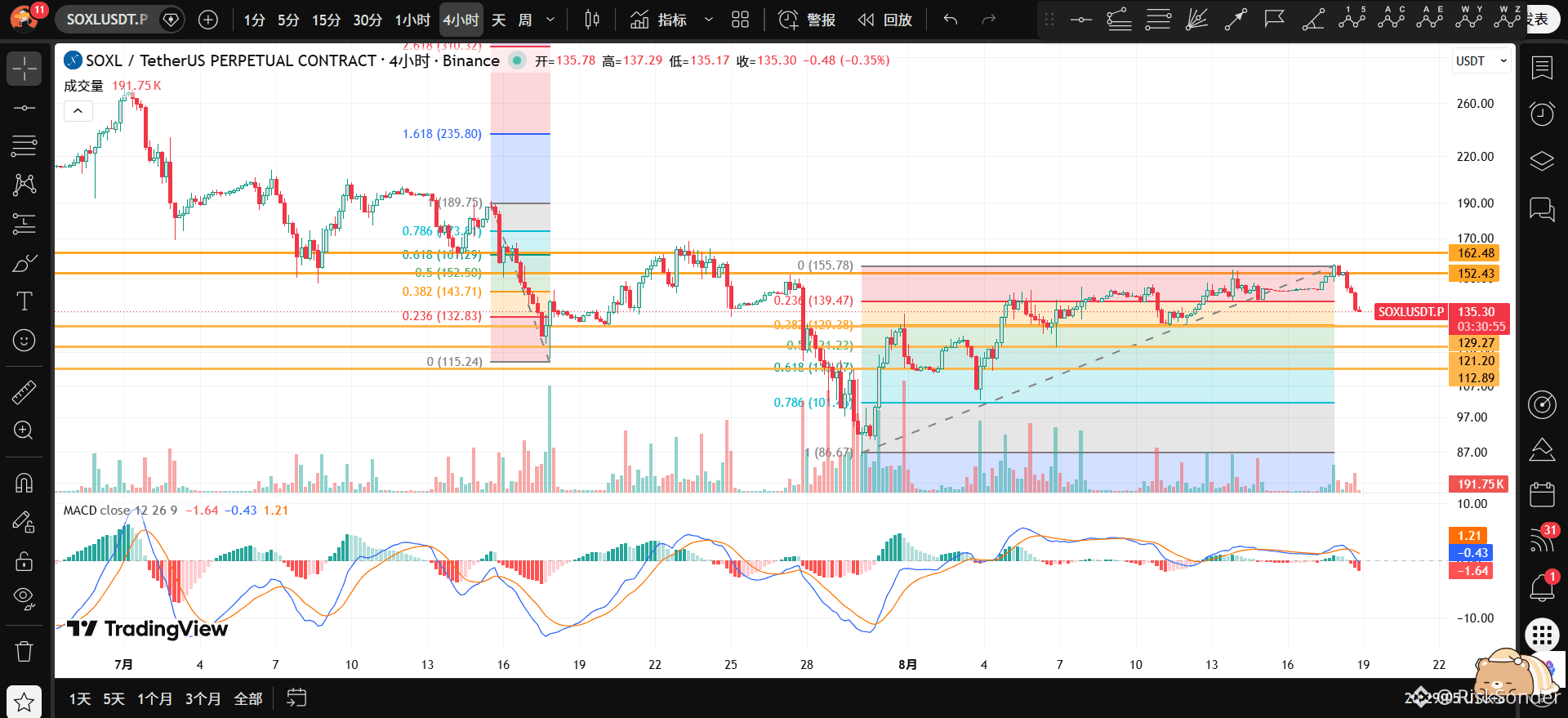
Task: Open the USDT currency dropdown
Action: [1481, 61]
